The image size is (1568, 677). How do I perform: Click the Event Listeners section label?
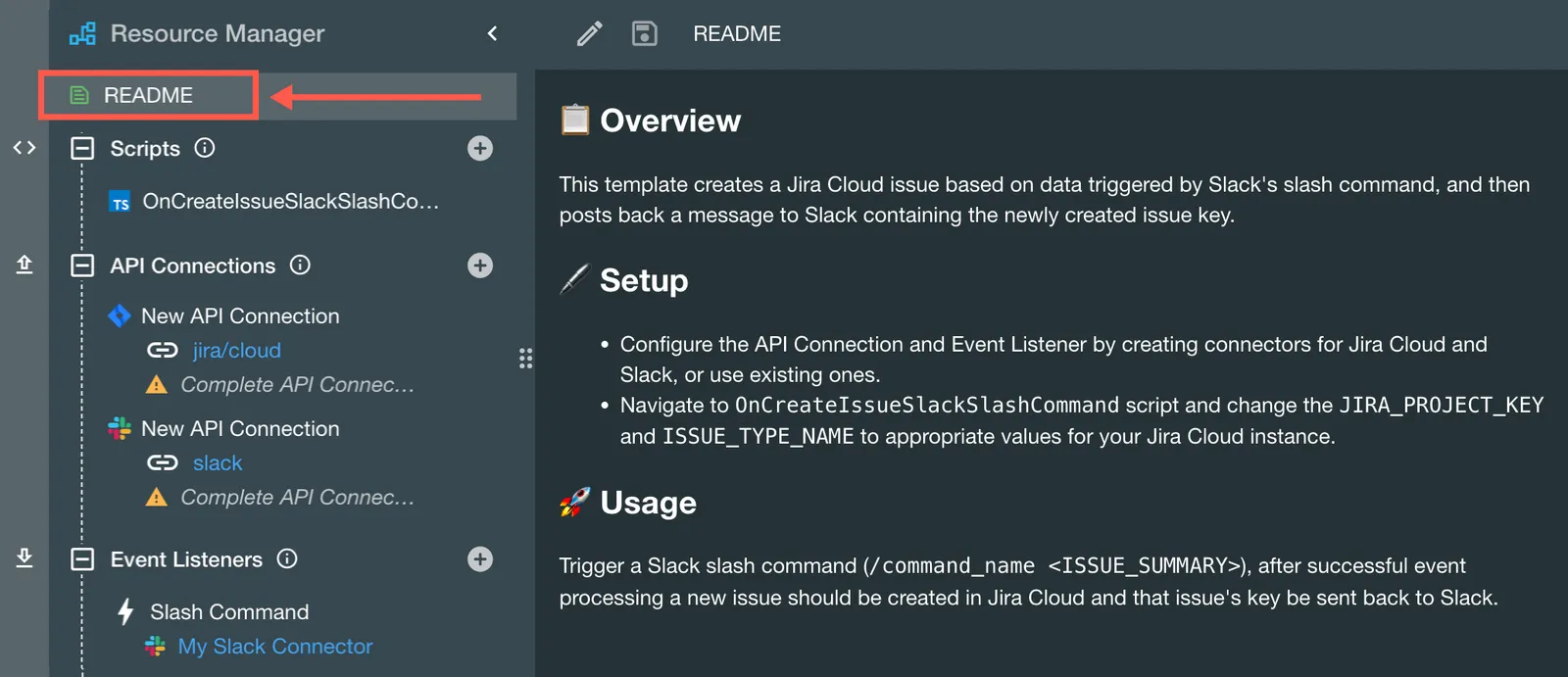click(x=186, y=559)
